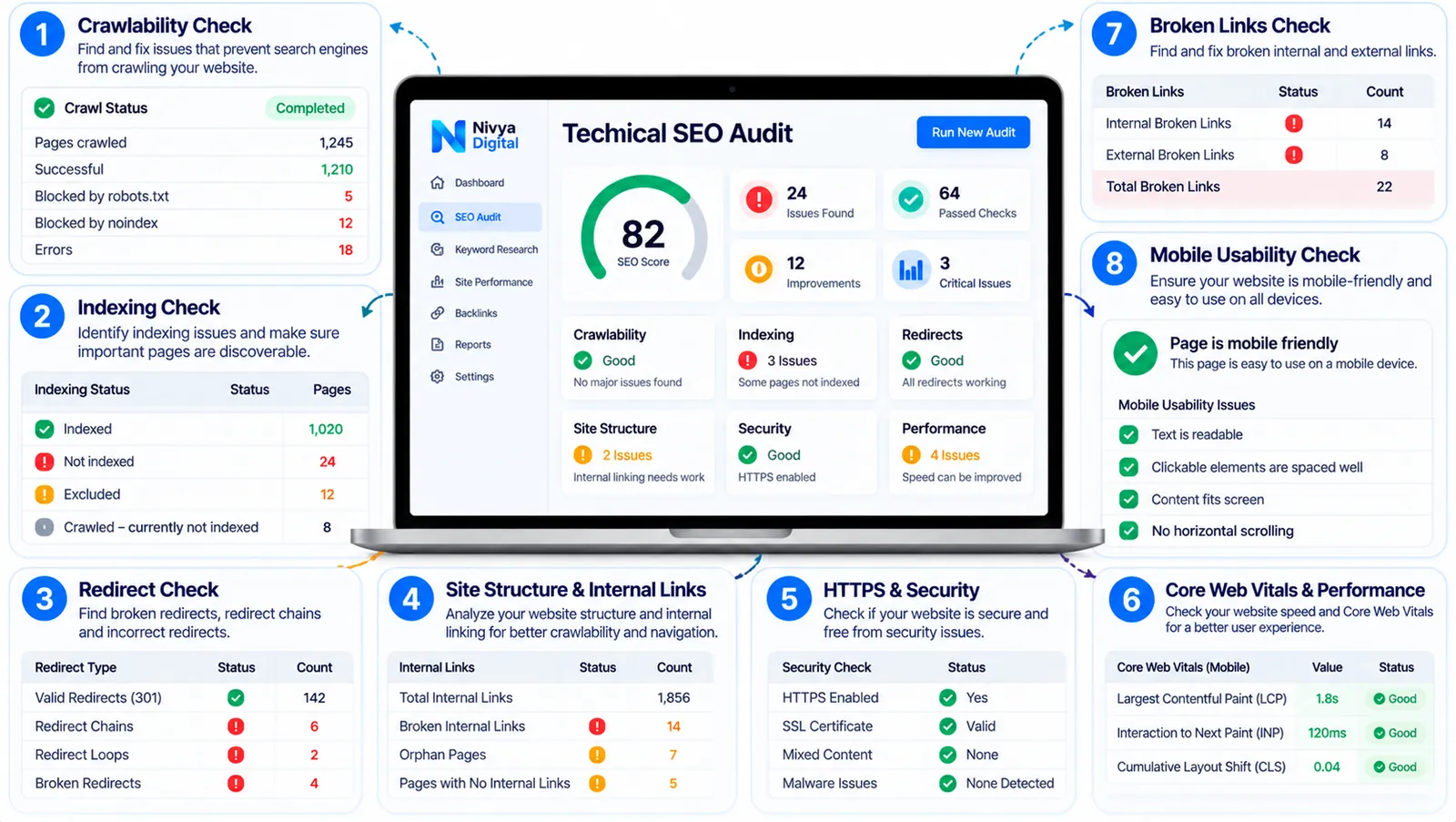Click the 120ms INP value
Viewport: 1456px width, 822px height.
pos(1327,733)
